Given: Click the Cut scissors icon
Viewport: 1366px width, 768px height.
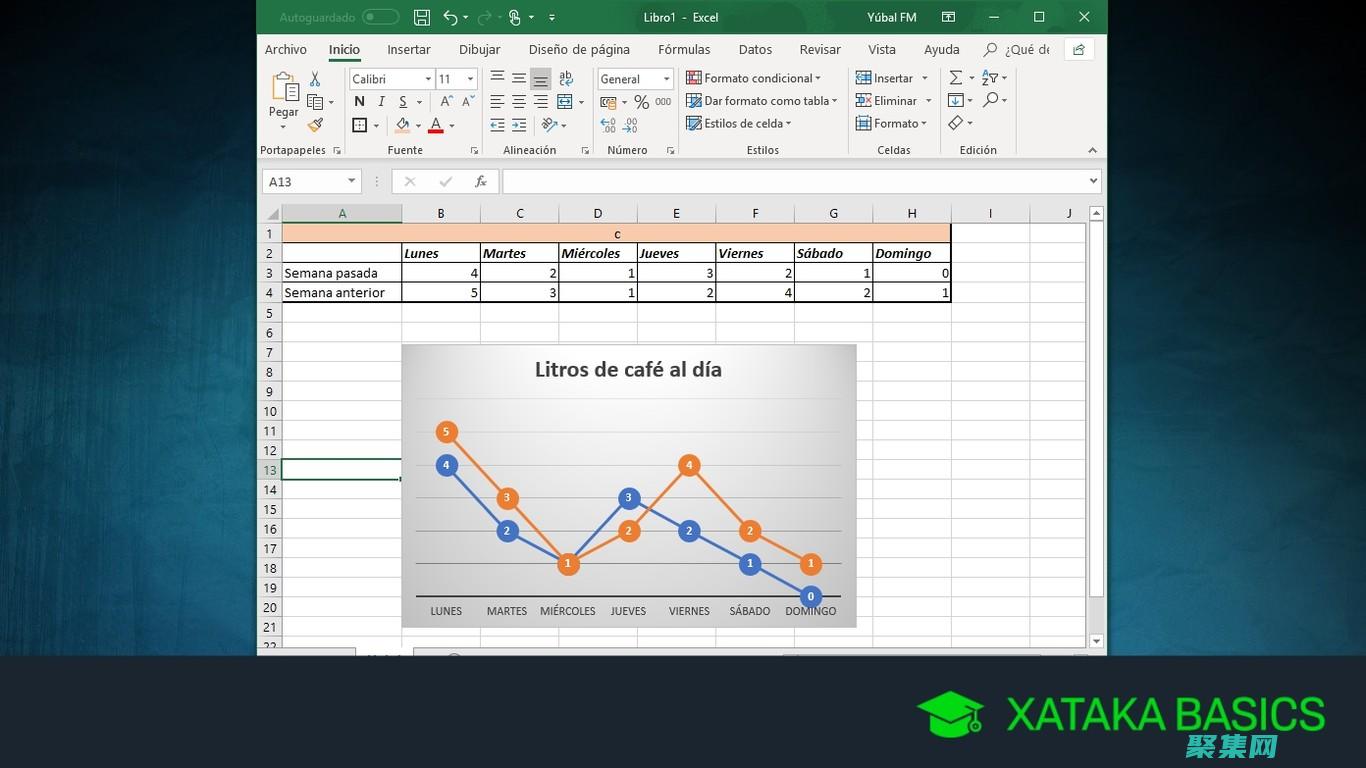Looking at the screenshot, I should (315, 79).
